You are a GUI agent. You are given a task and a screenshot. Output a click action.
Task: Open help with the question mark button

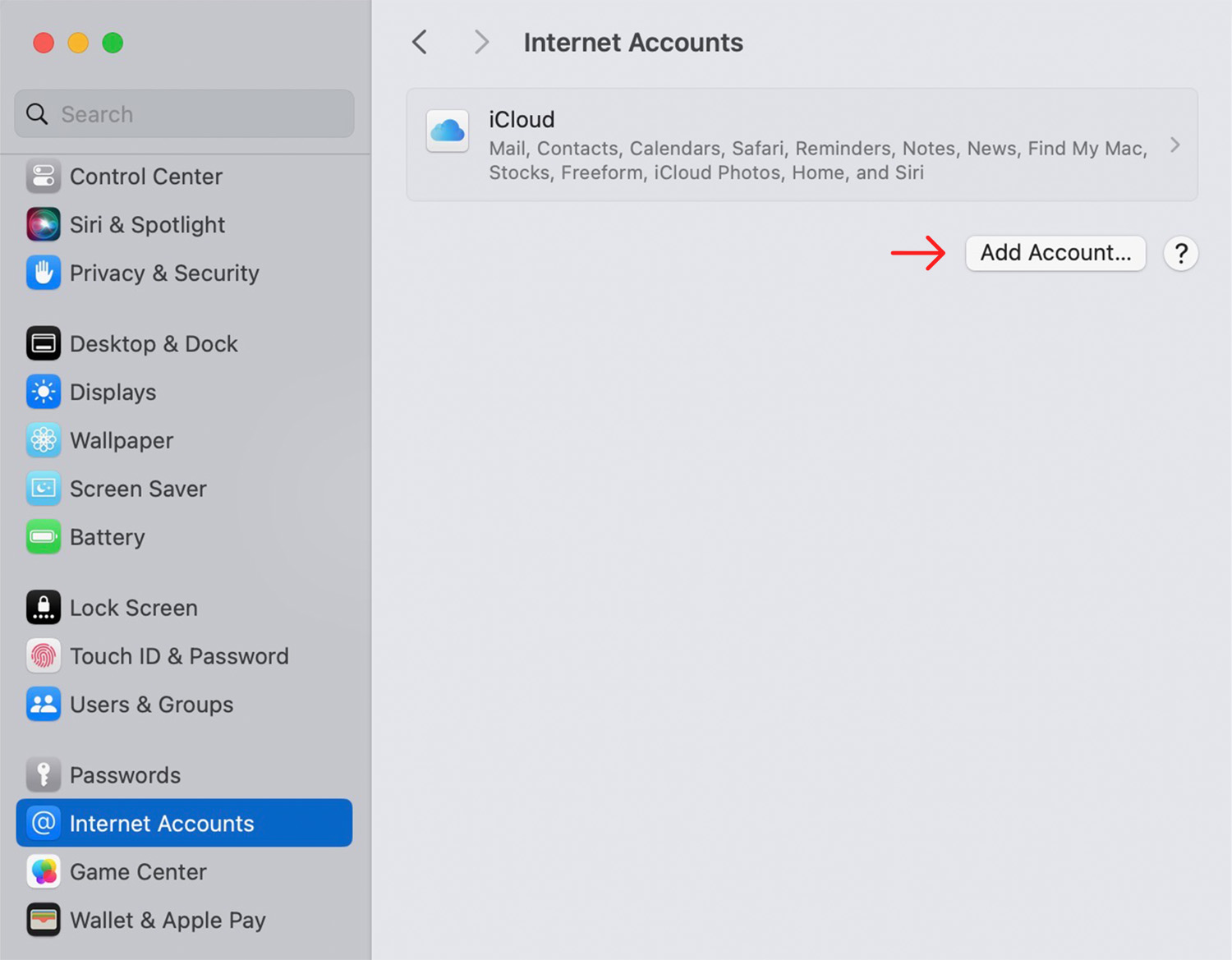tap(1180, 253)
